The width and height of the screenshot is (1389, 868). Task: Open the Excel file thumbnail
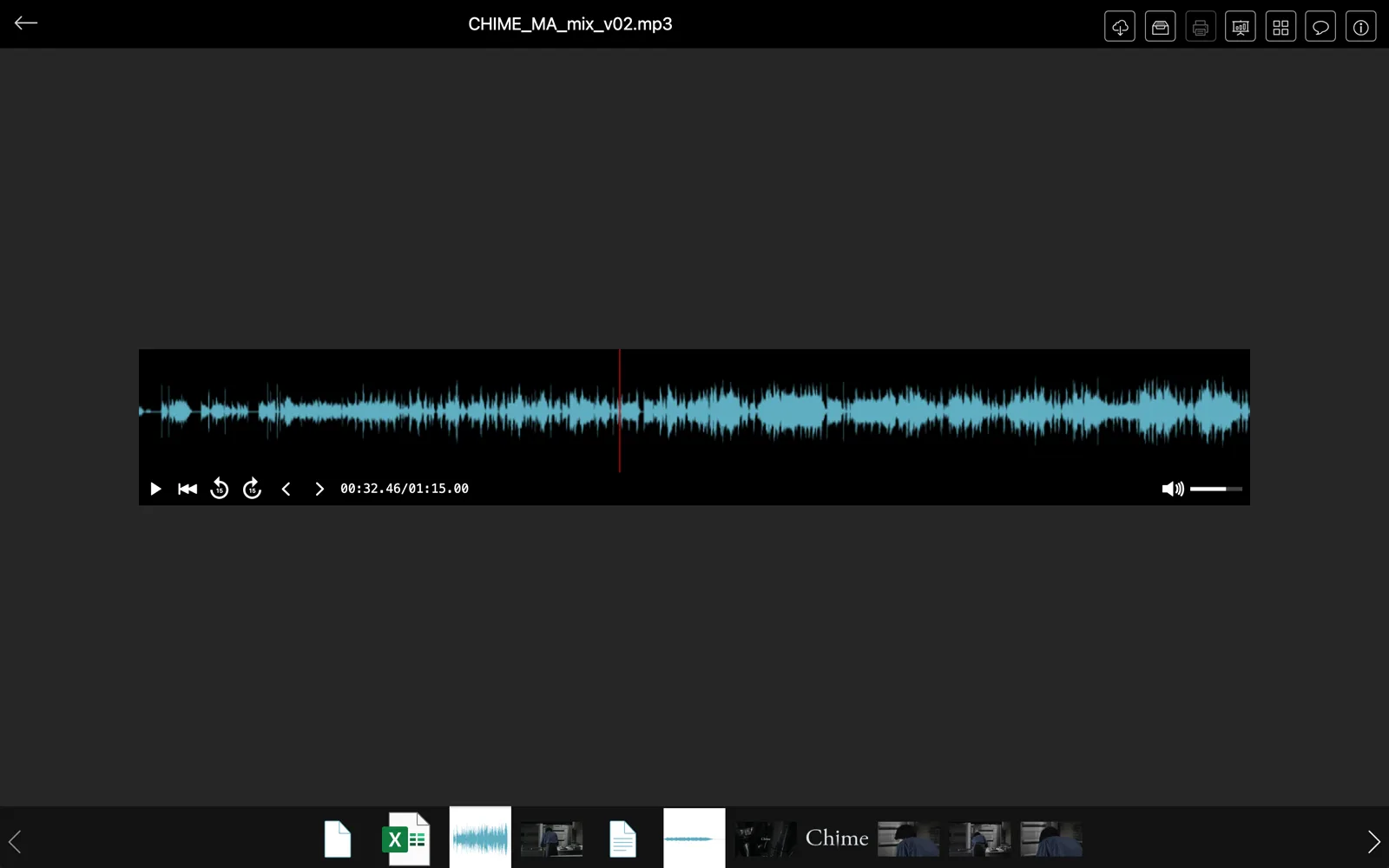tap(406, 838)
